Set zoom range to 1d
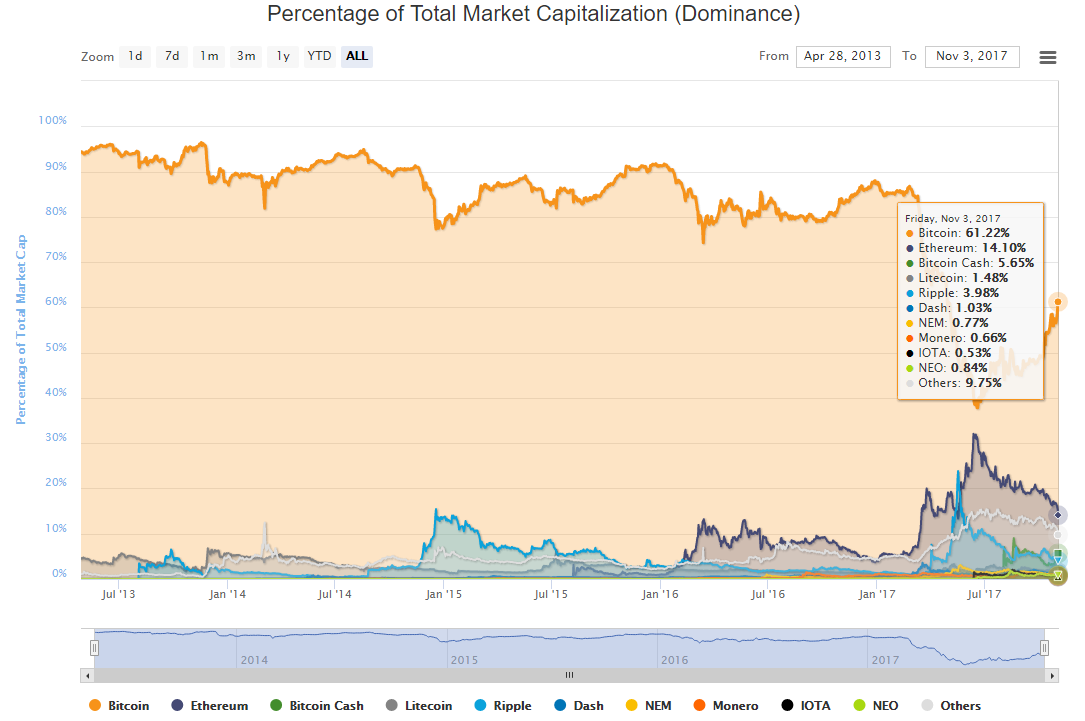Screen dimensions: 1085x721 [x=135, y=56]
